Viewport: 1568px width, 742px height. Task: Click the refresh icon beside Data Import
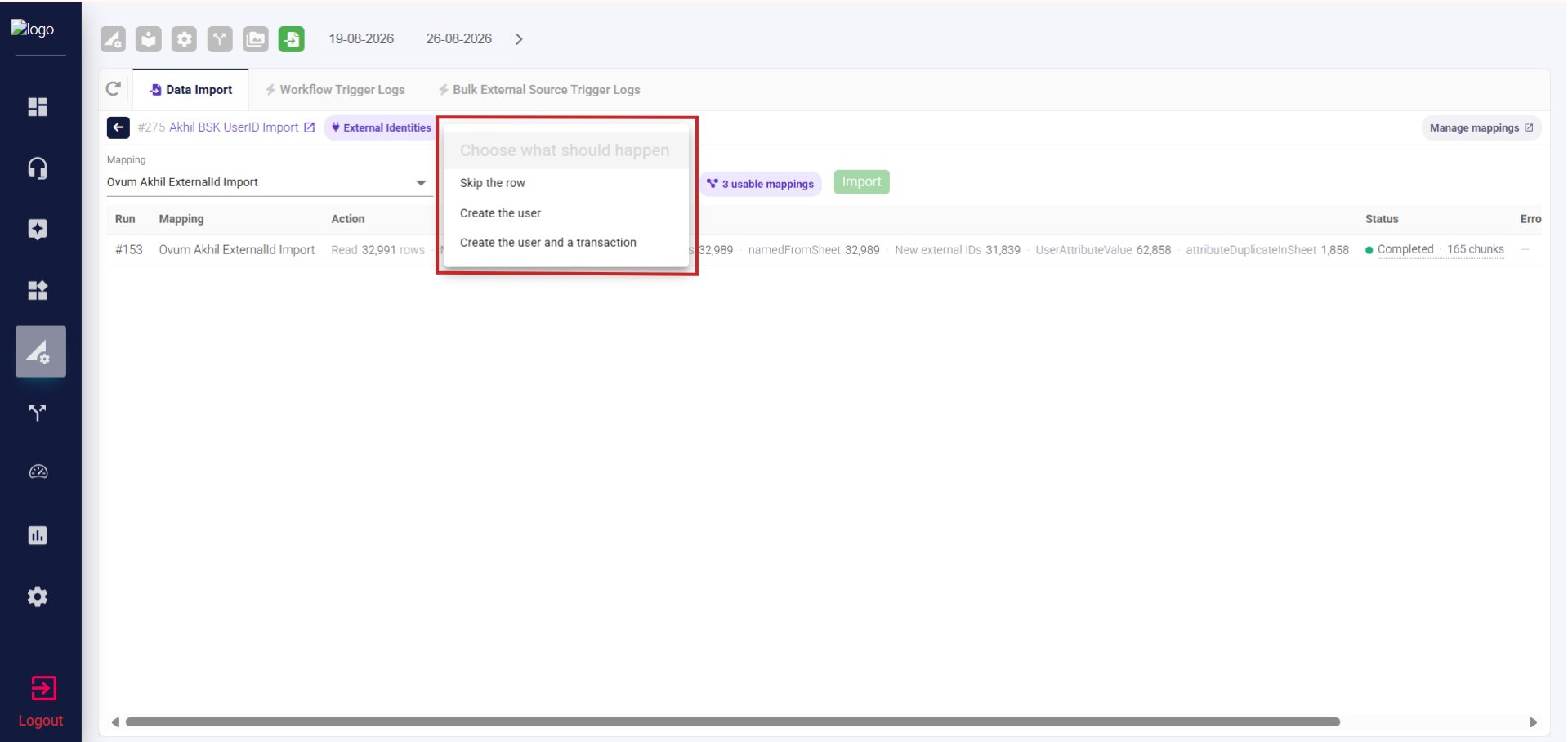coord(114,88)
